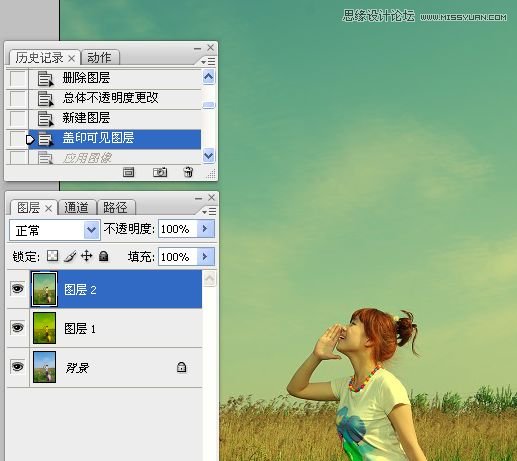Expand the 不透明度 opacity slider arrow

click(x=205, y=229)
